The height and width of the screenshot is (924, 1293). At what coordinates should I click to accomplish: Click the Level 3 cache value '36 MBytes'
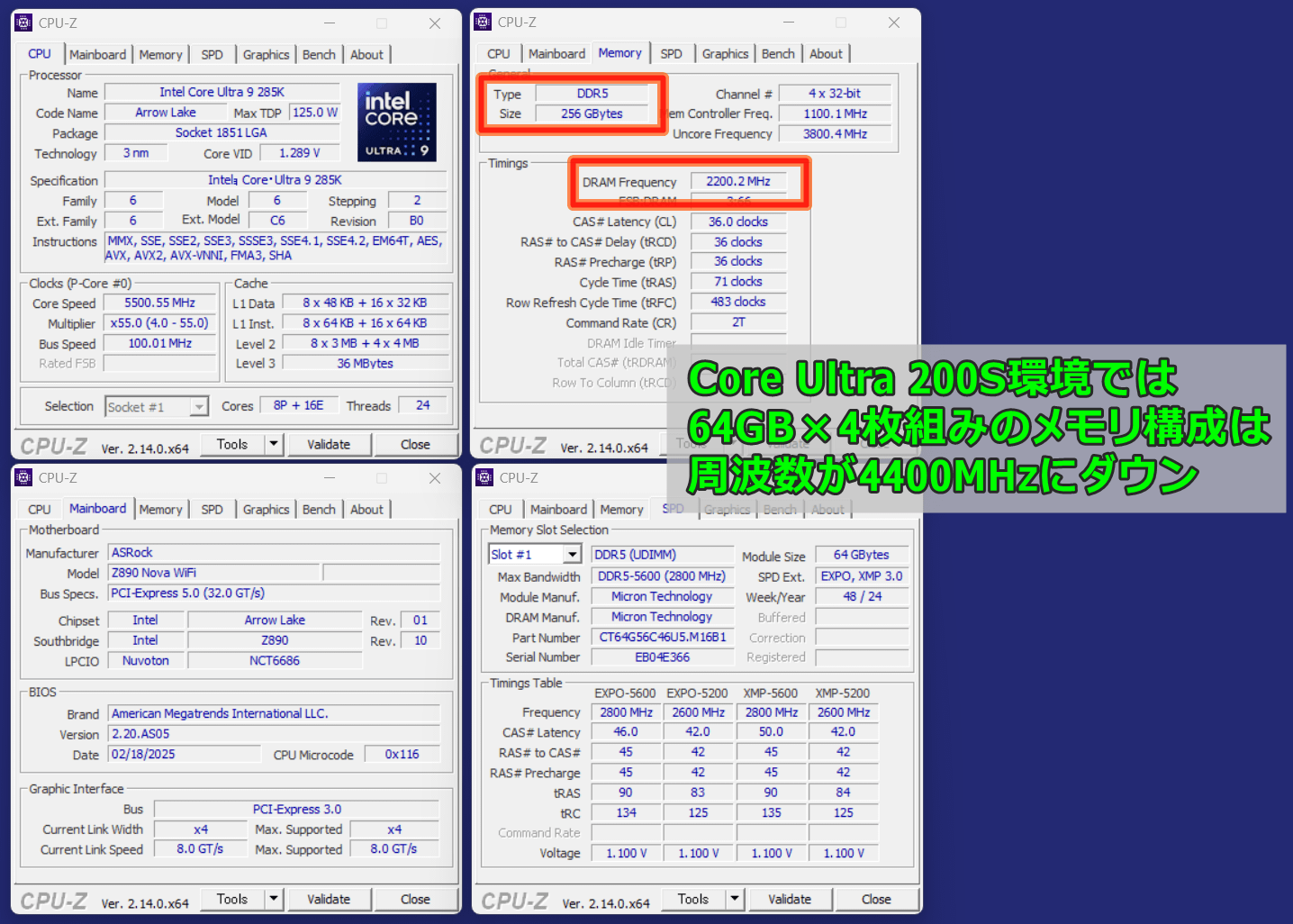point(366,364)
